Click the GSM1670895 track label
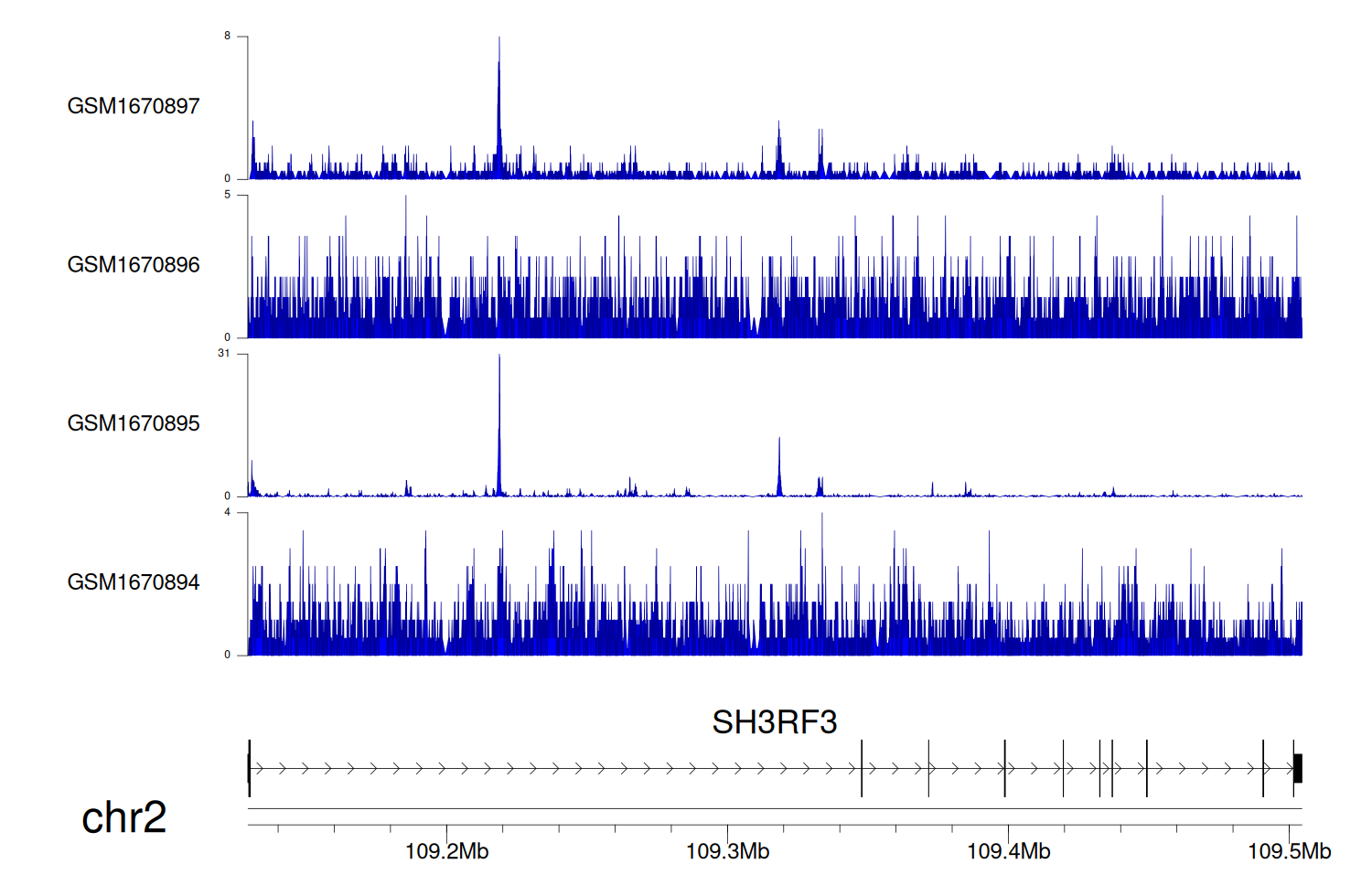Image resolution: width=1372 pixels, height=896 pixels. coord(134,423)
